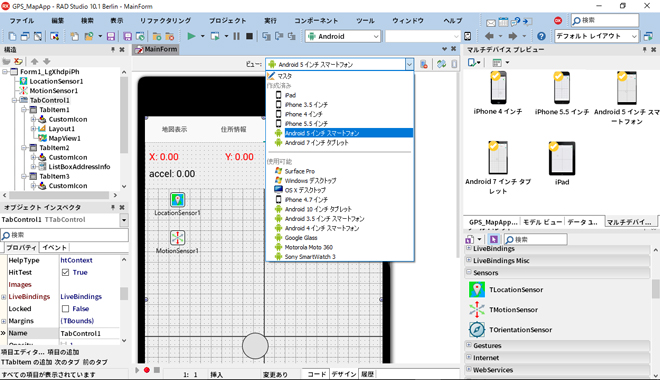
Task: Click the 項目の追加 link
Action: pyautogui.click(x=63, y=352)
